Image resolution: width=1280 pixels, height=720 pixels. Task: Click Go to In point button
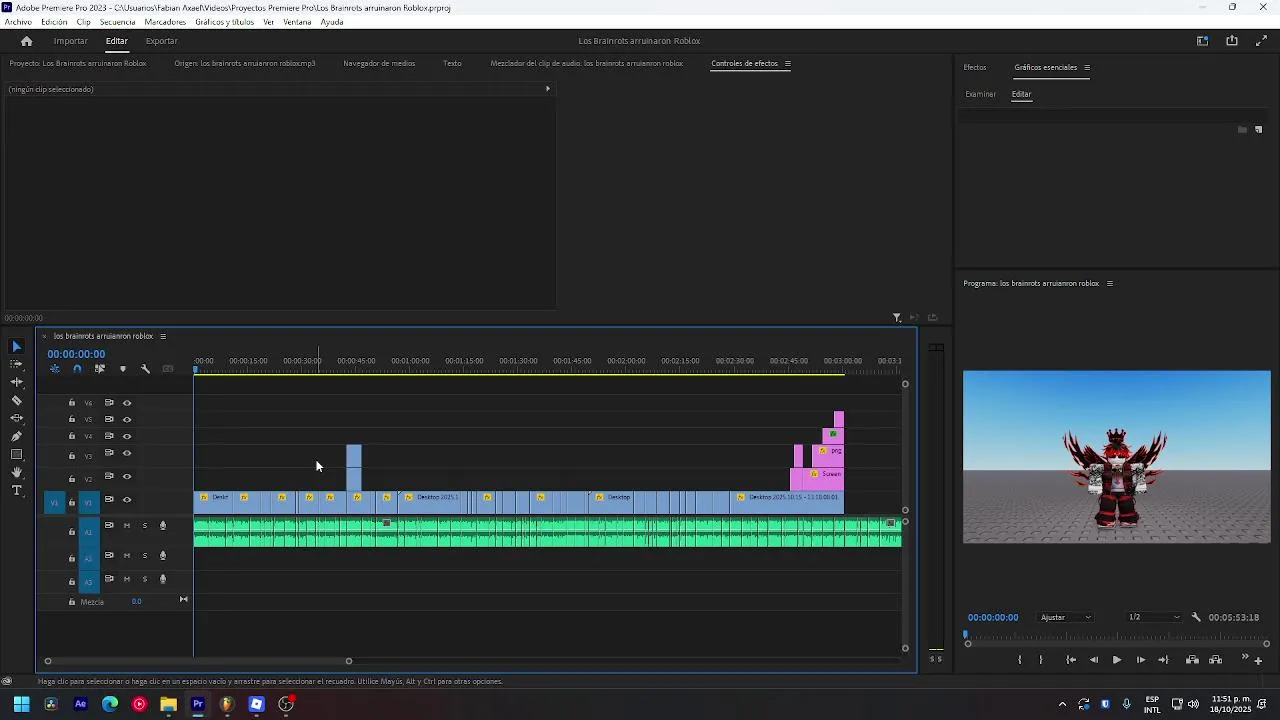(x=1071, y=660)
